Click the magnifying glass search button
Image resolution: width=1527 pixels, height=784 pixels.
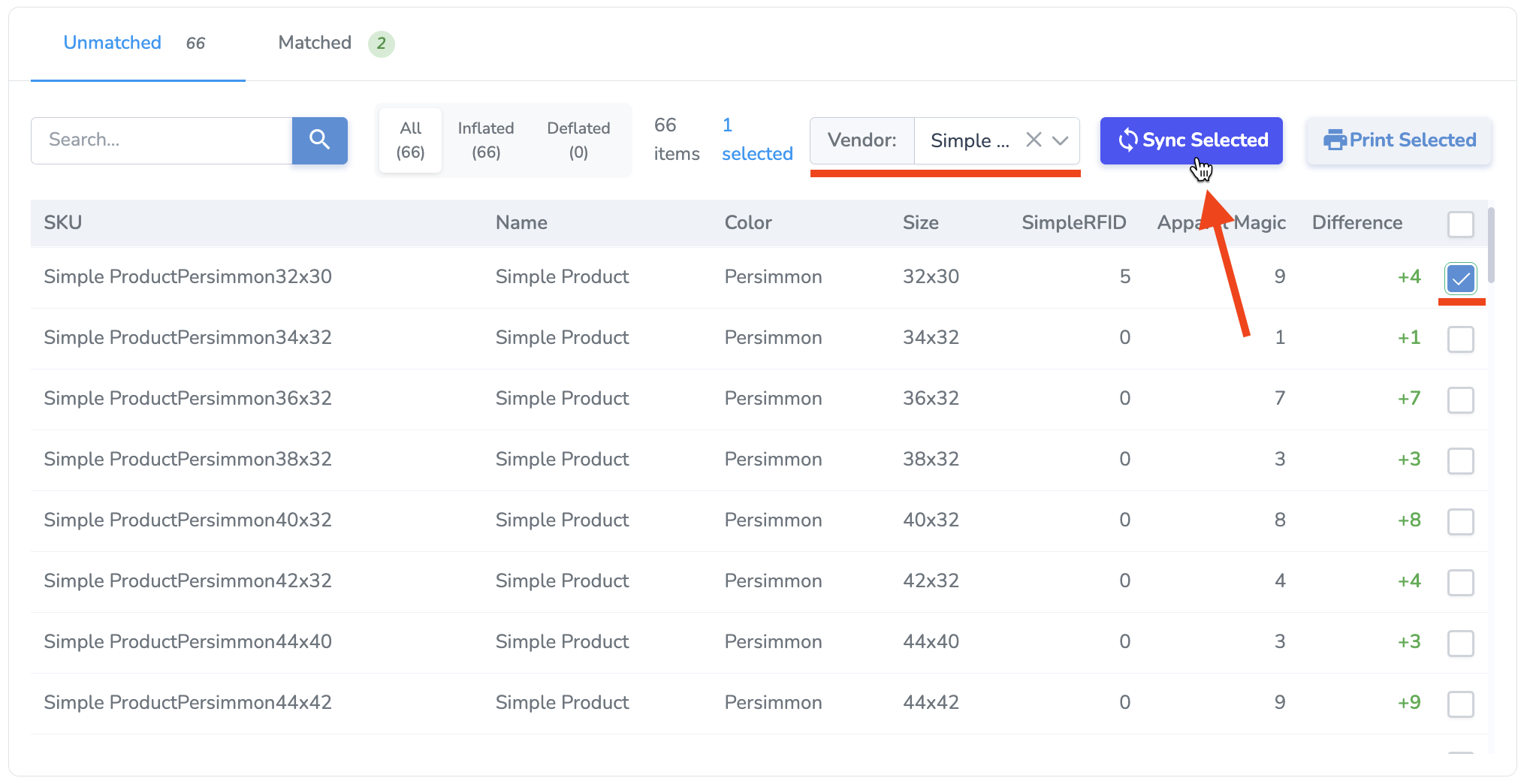pyautogui.click(x=319, y=140)
